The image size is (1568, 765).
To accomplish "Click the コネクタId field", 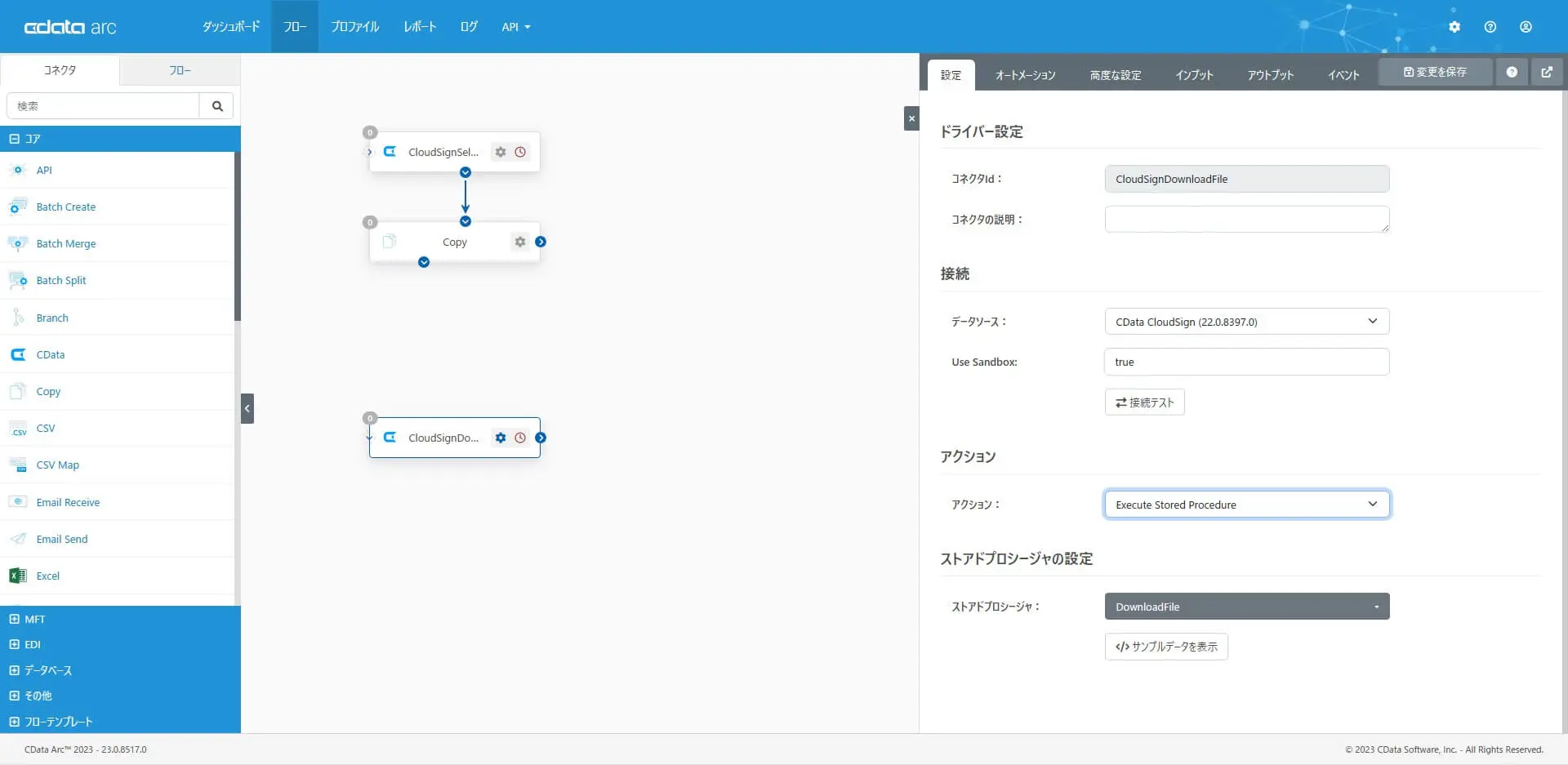I will [1247, 179].
